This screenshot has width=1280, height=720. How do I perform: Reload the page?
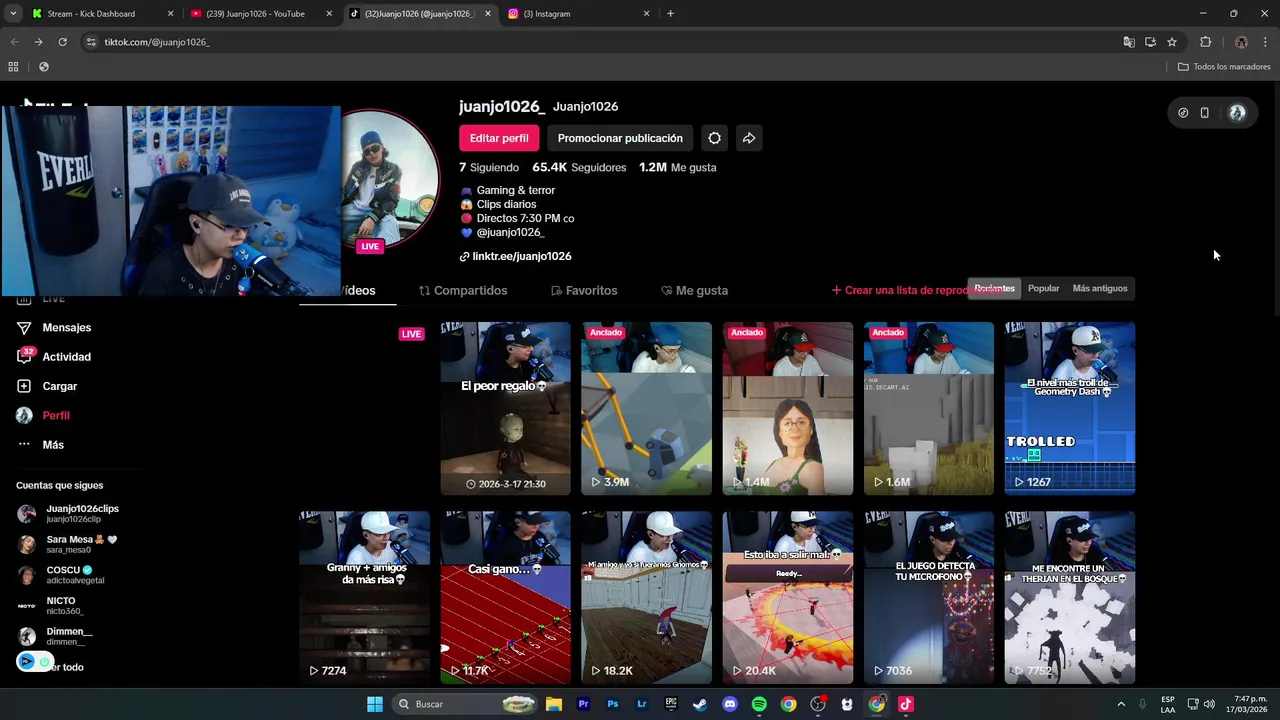[x=62, y=42]
